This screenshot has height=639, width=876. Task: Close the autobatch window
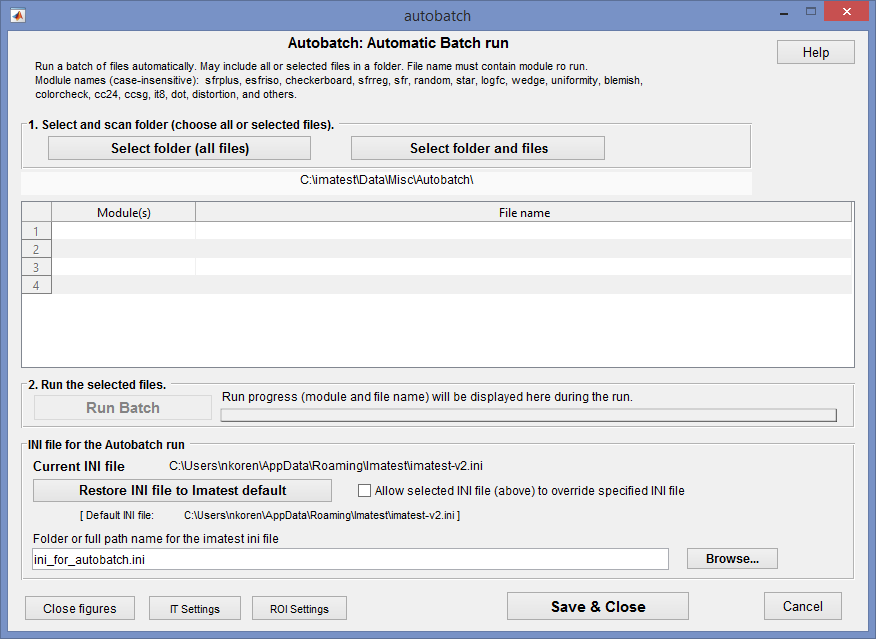tap(846, 12)
